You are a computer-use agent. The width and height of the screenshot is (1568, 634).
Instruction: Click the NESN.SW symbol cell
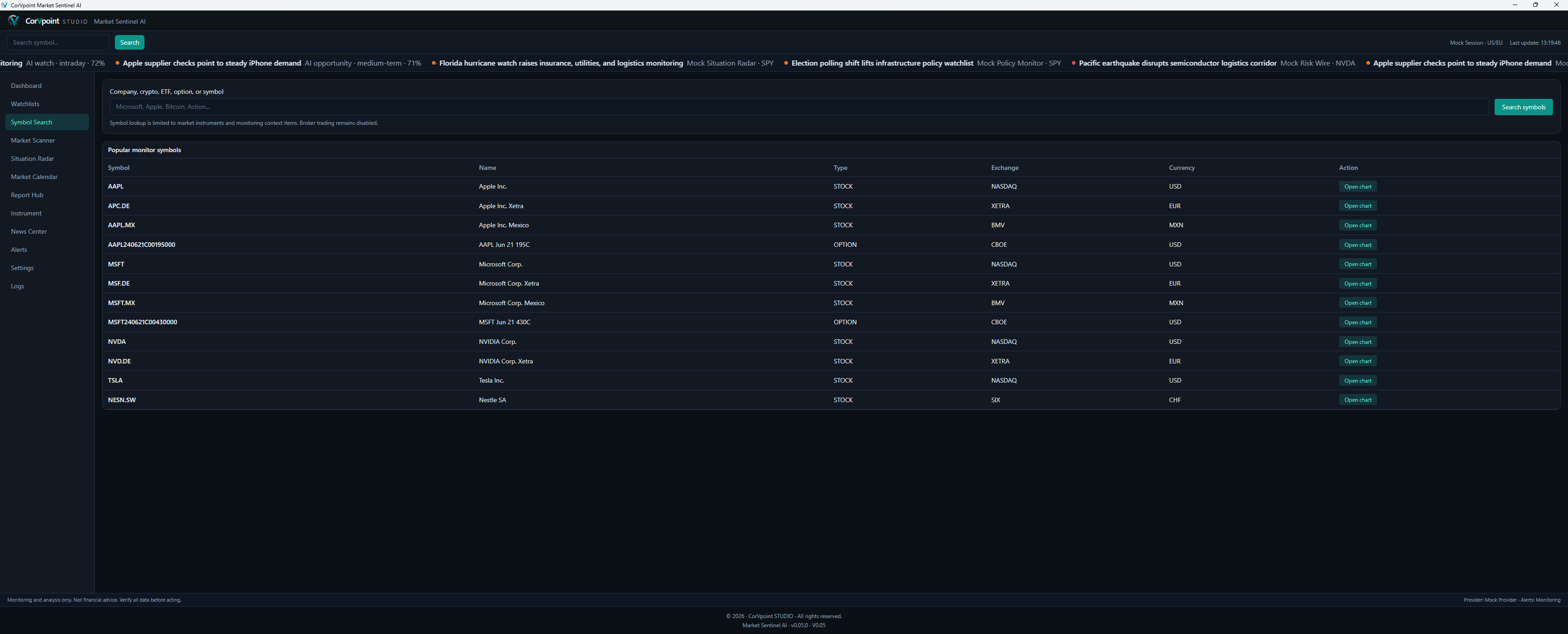[122, 400]
